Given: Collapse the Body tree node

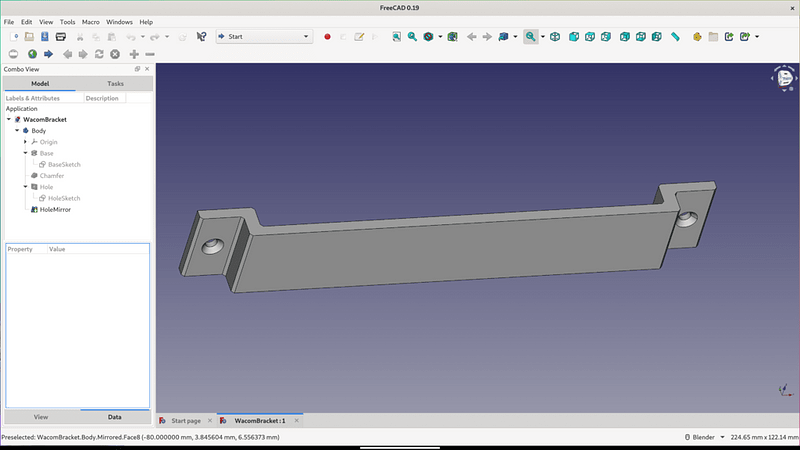Looking at the screenshot, I should [17, 131].
